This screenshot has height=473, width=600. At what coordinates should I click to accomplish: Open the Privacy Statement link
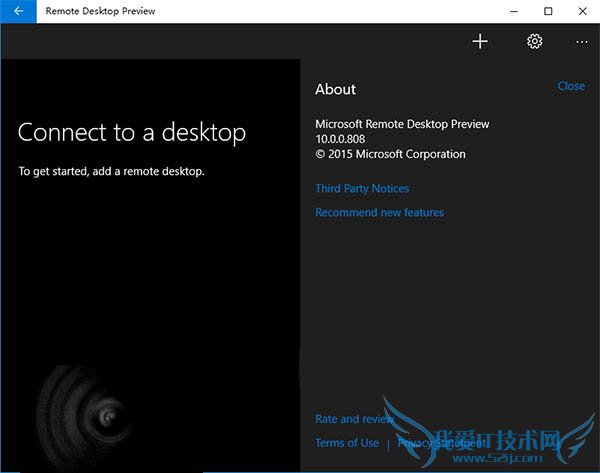click(x=442, y=443)
